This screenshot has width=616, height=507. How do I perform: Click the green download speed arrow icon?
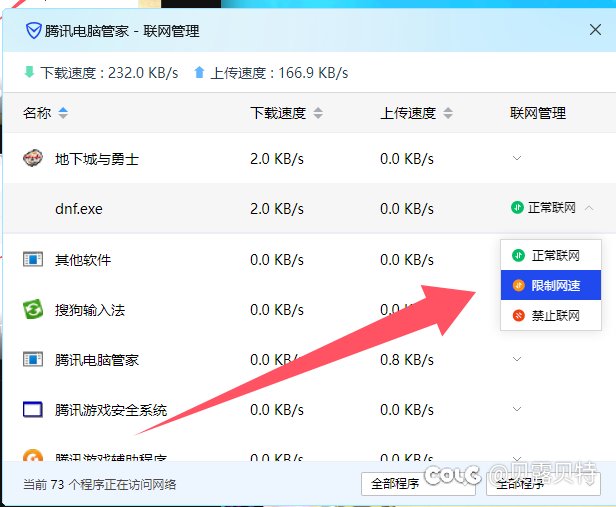pyautogui.click(x=29, y=72)
